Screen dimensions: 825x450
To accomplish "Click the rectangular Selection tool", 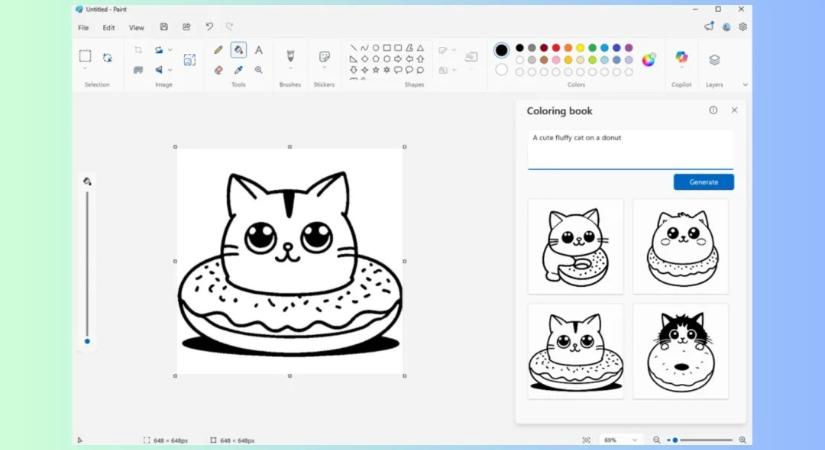I will [85, 56].
